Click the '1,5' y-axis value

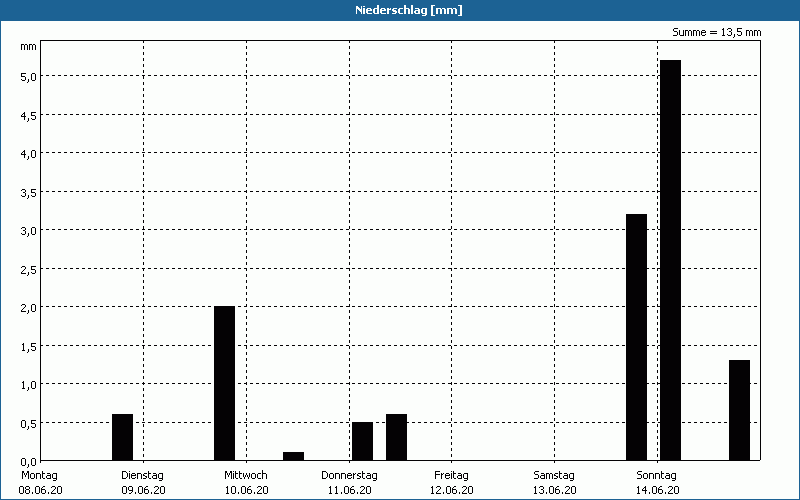(x=28, y=346)
